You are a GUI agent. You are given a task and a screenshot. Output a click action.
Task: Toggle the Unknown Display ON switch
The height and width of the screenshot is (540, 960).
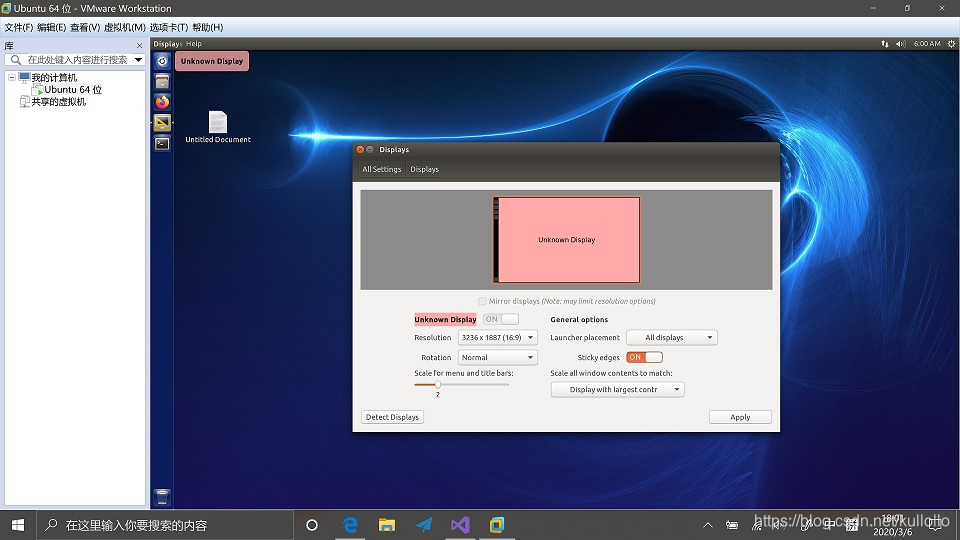pyautogui.click(x=501, y=319)
